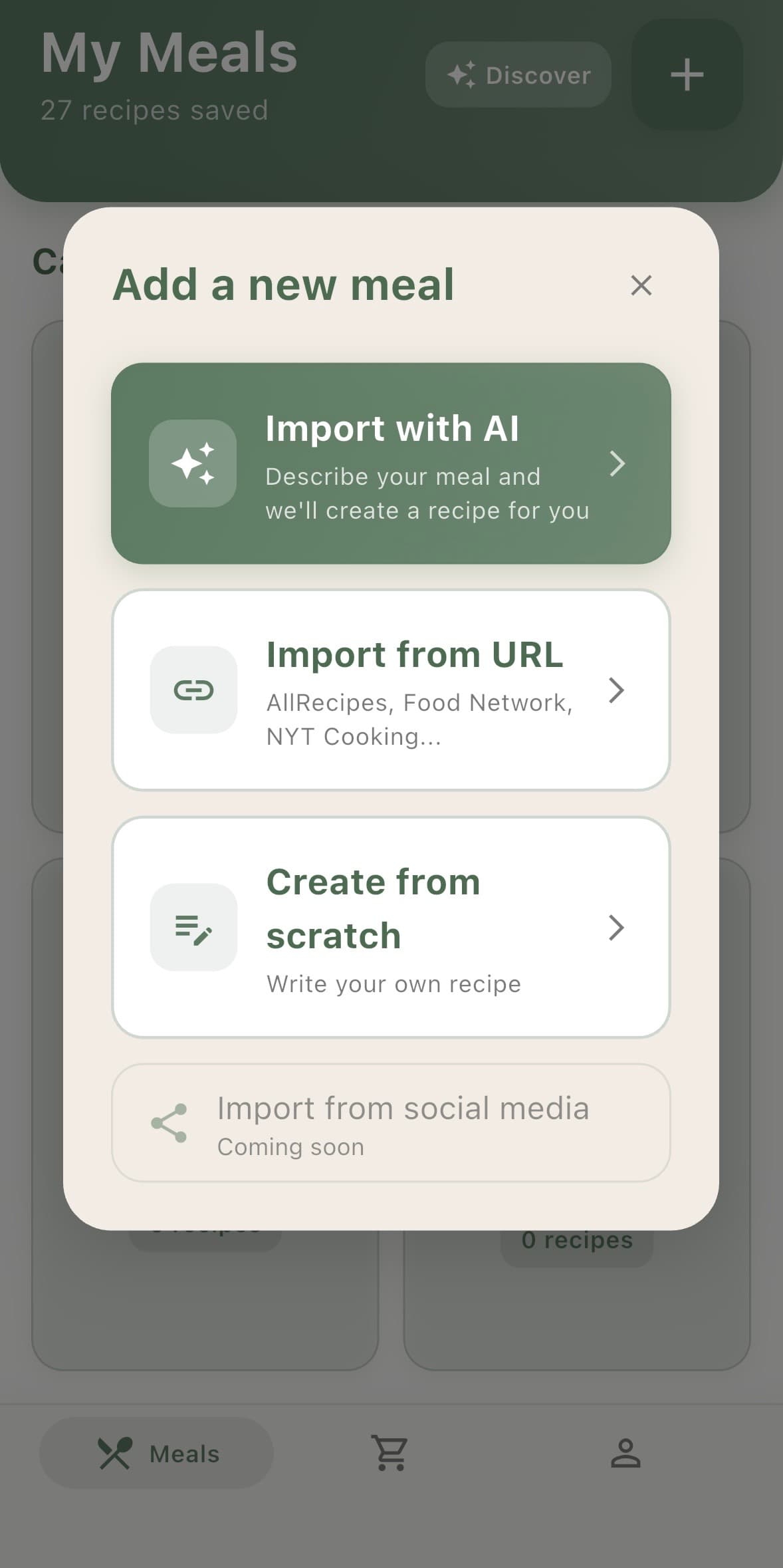The image size is (783, 1568).
Task: Open the Discover section
Action: pos(518,74)
